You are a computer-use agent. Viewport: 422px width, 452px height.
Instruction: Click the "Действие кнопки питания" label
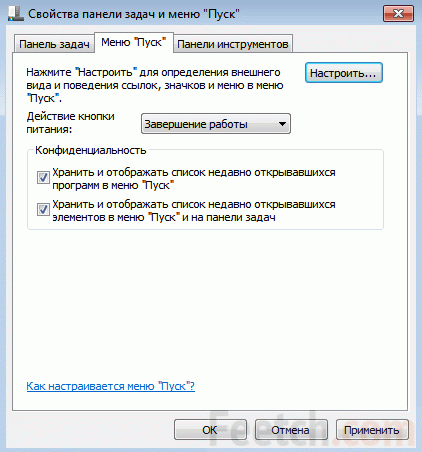(71, 123)
